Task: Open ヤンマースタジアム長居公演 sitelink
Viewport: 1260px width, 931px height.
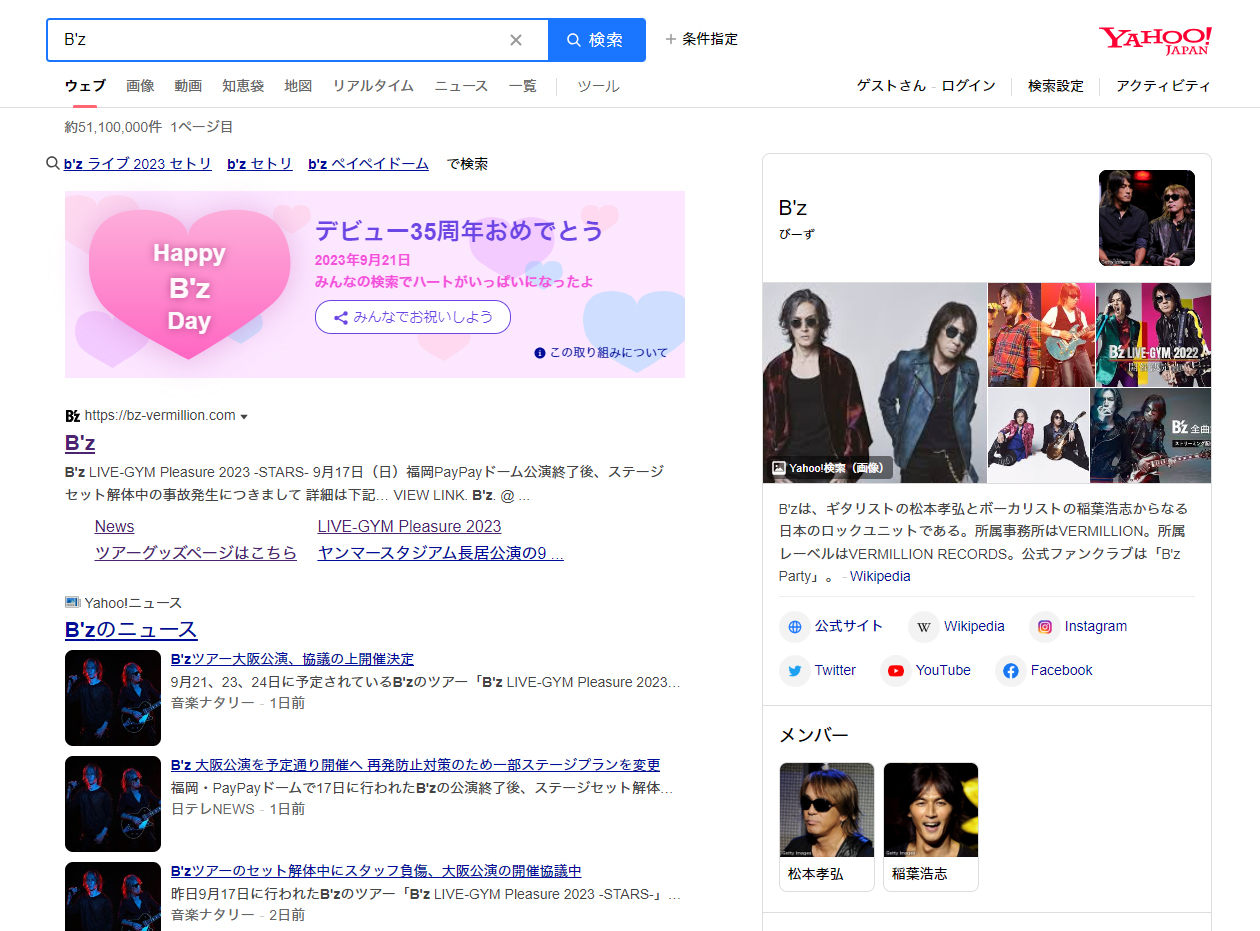Action: pos(441,553)
